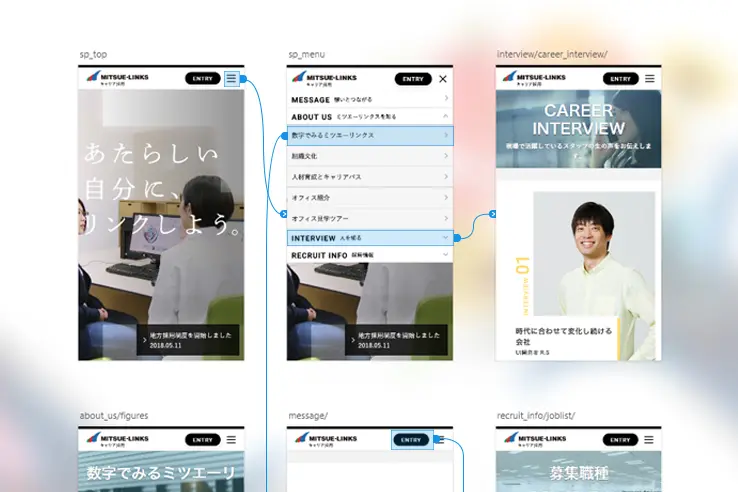Viewport: 738px width, 492px height.
Task: Click MITSUE-LINKS logo on career_interview artboard
Action: (534, 78)
